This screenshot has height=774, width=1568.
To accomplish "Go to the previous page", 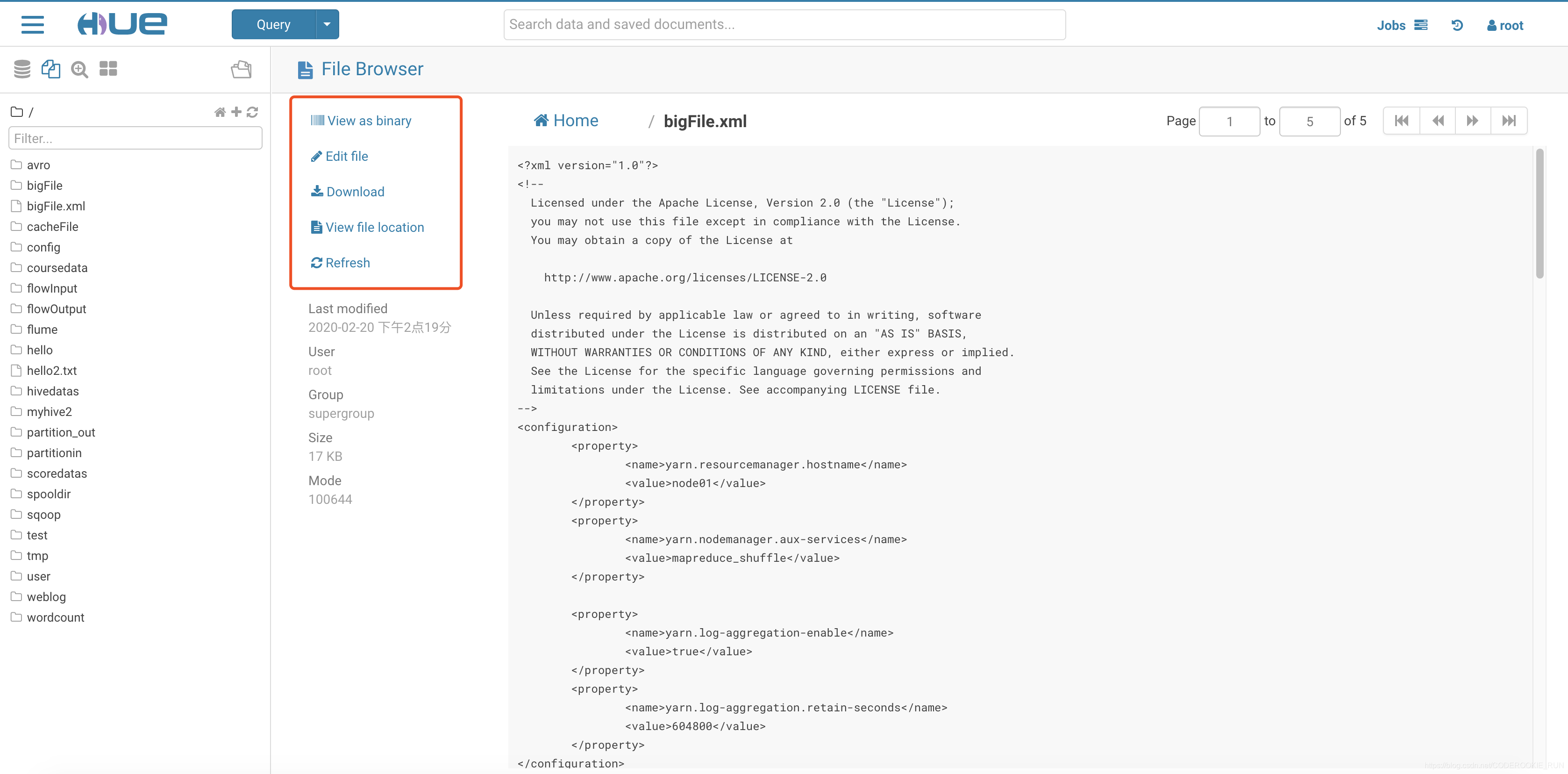I will pos(1438,121).
